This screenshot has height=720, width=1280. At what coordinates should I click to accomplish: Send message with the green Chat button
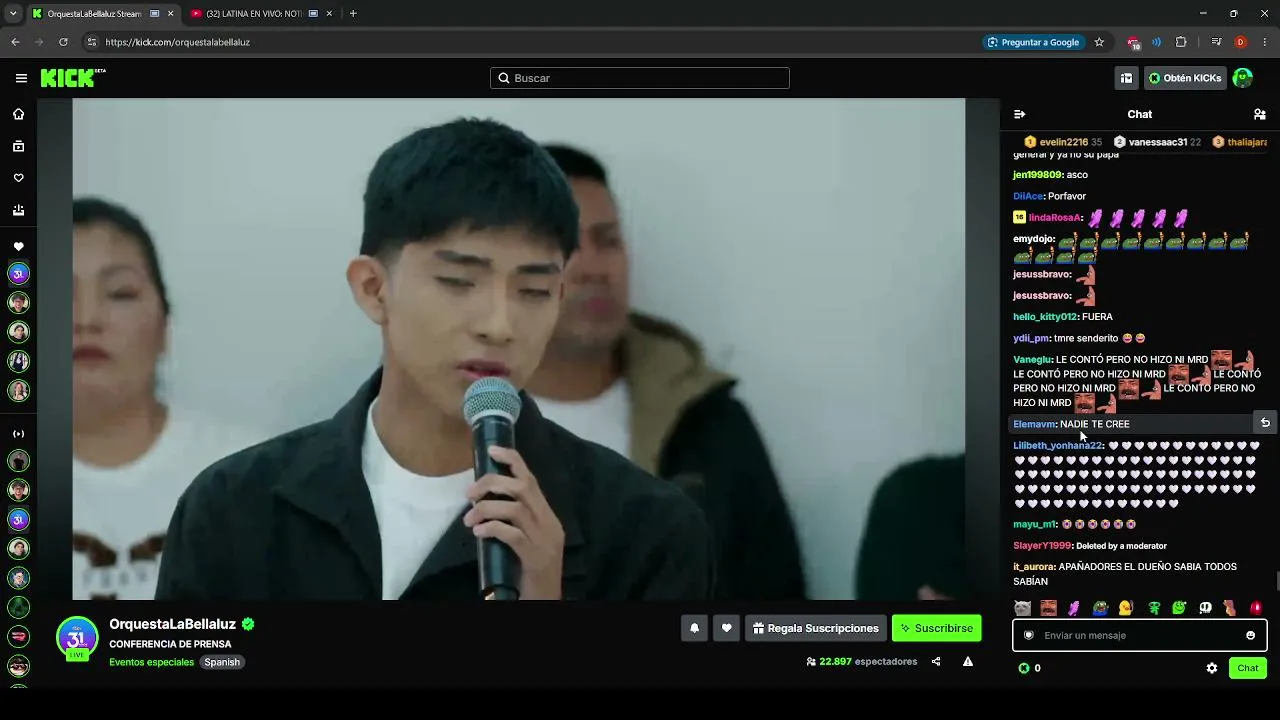[1248, 668]
